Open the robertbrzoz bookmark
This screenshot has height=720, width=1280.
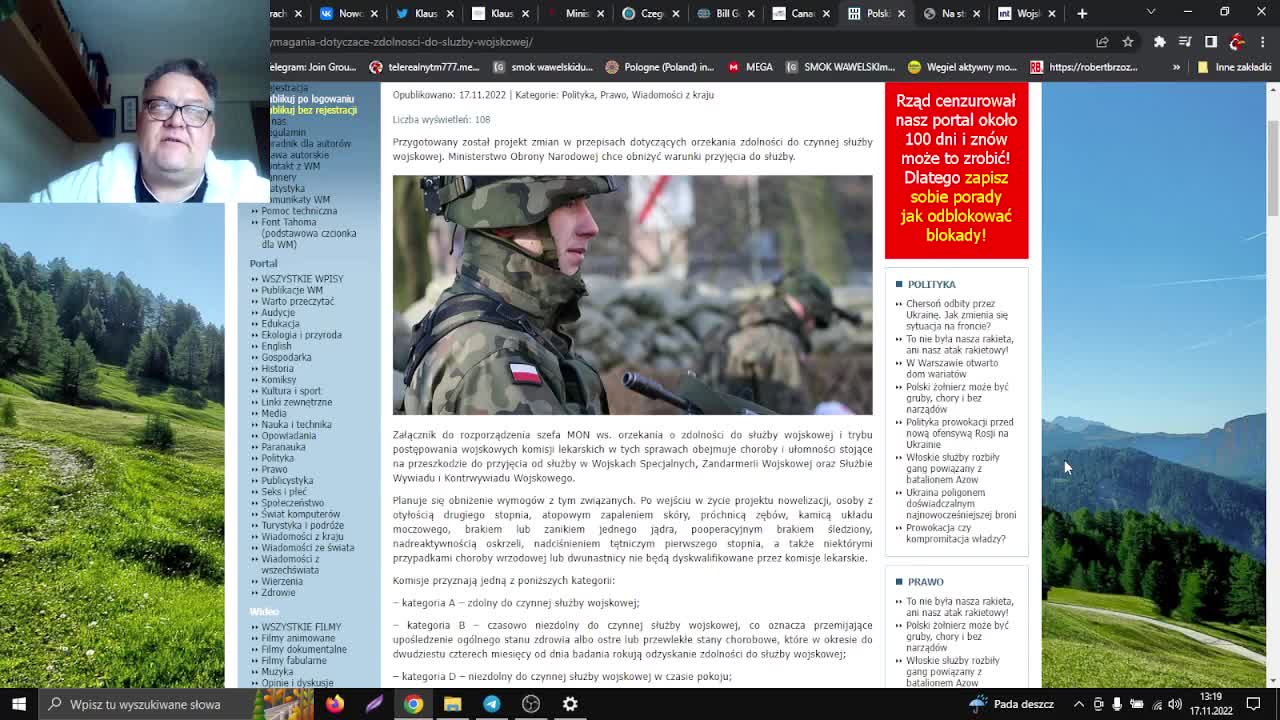click(x=1083, y=67)
